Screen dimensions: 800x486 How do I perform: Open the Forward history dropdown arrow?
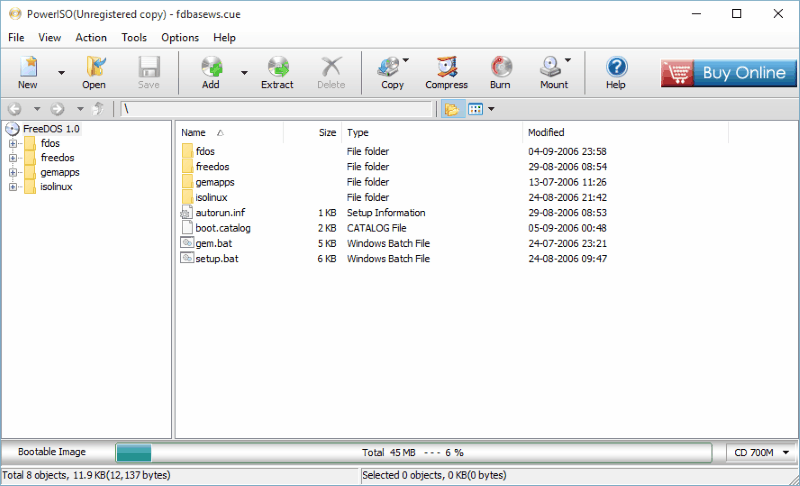[80, 109]
